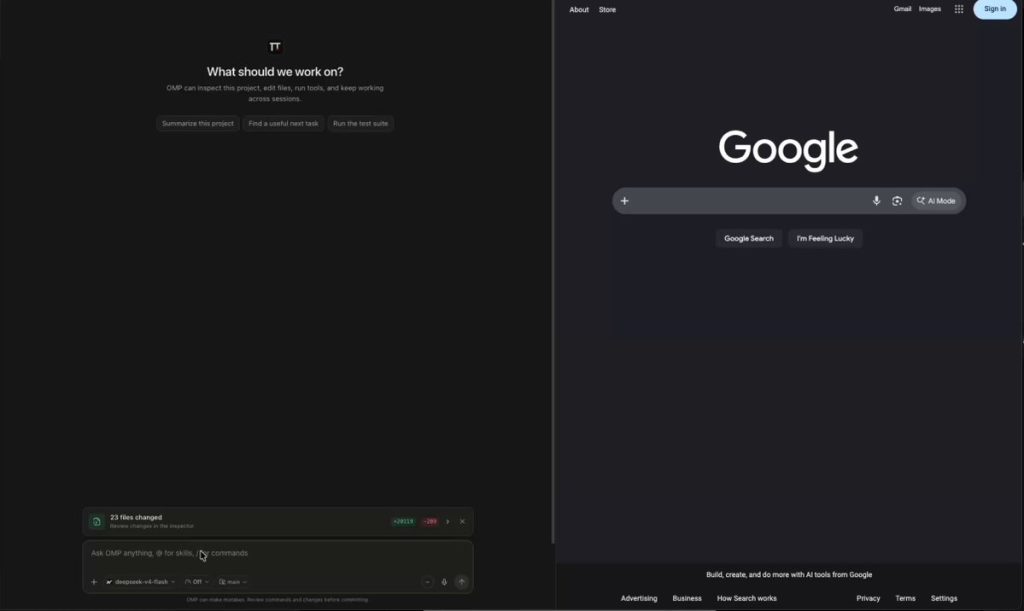Start Google voice search microphone
Viewport: 1024px width, 611px height.
[x=876, y=201]
